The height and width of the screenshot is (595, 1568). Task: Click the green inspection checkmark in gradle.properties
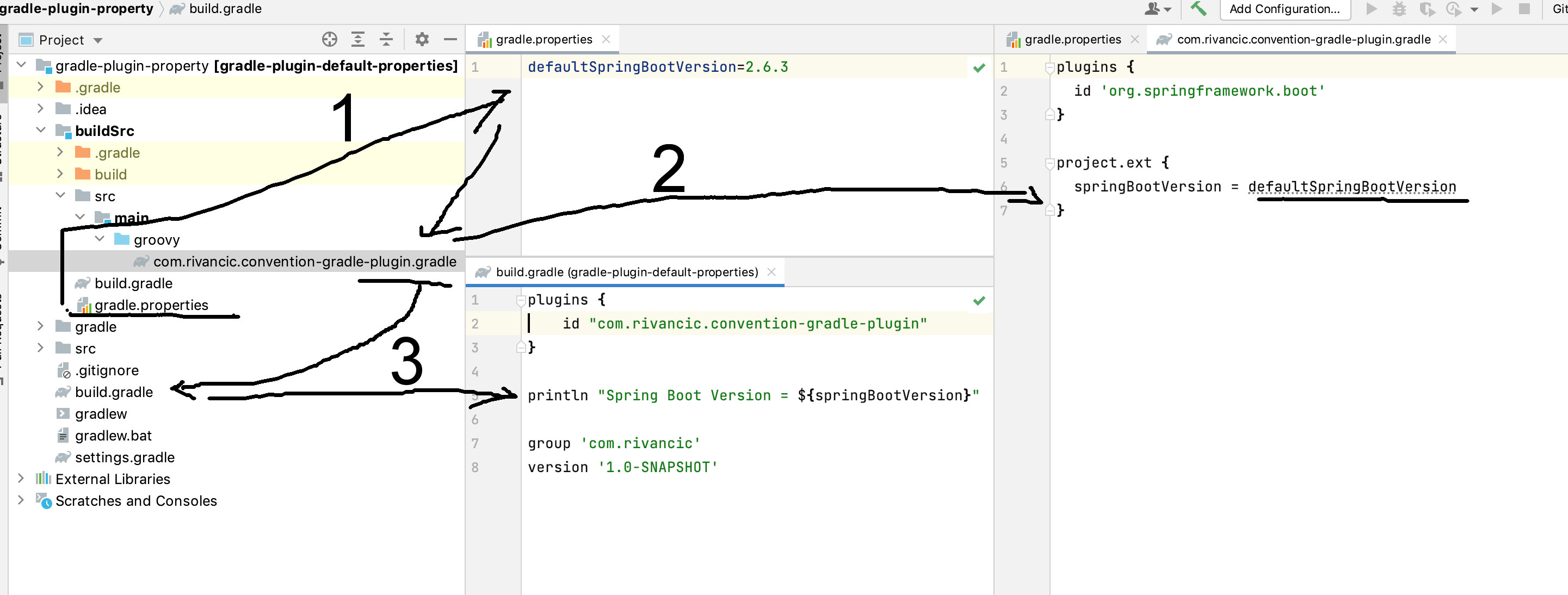click(979, 67)
